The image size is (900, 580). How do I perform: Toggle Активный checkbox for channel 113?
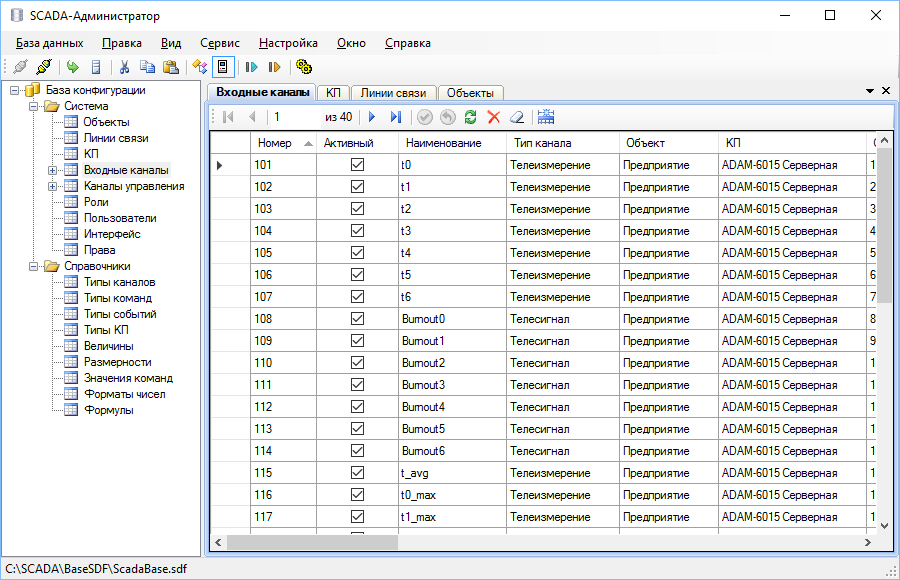coord(357,429)
